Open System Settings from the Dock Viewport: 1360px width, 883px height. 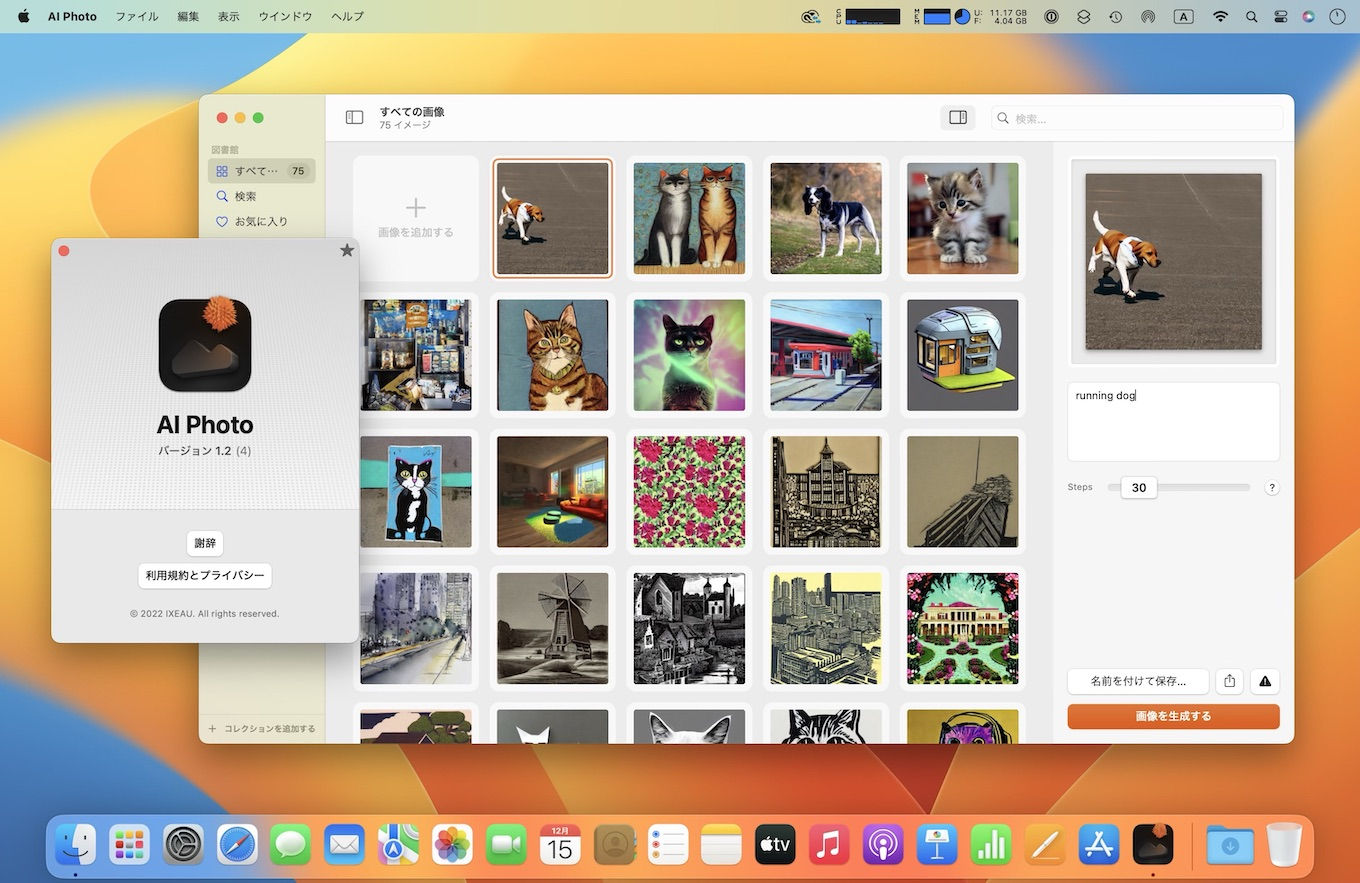click(x=183, y=845)
